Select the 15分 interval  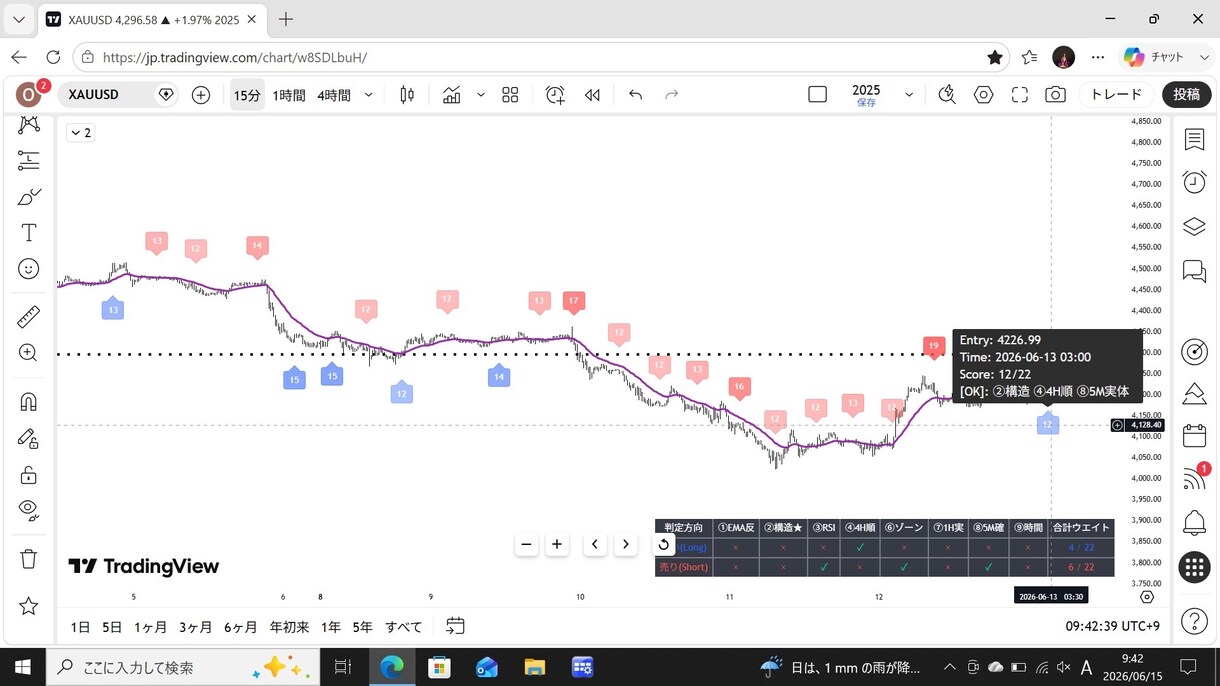(x=247, y=95)
